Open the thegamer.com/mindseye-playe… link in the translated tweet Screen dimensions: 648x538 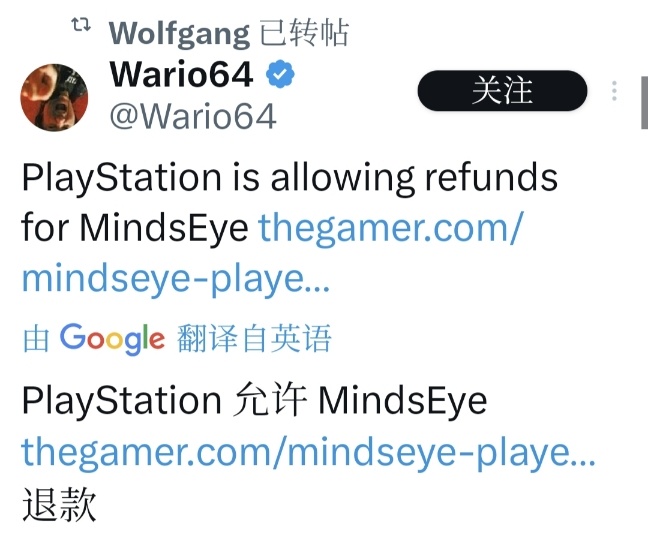308,452
